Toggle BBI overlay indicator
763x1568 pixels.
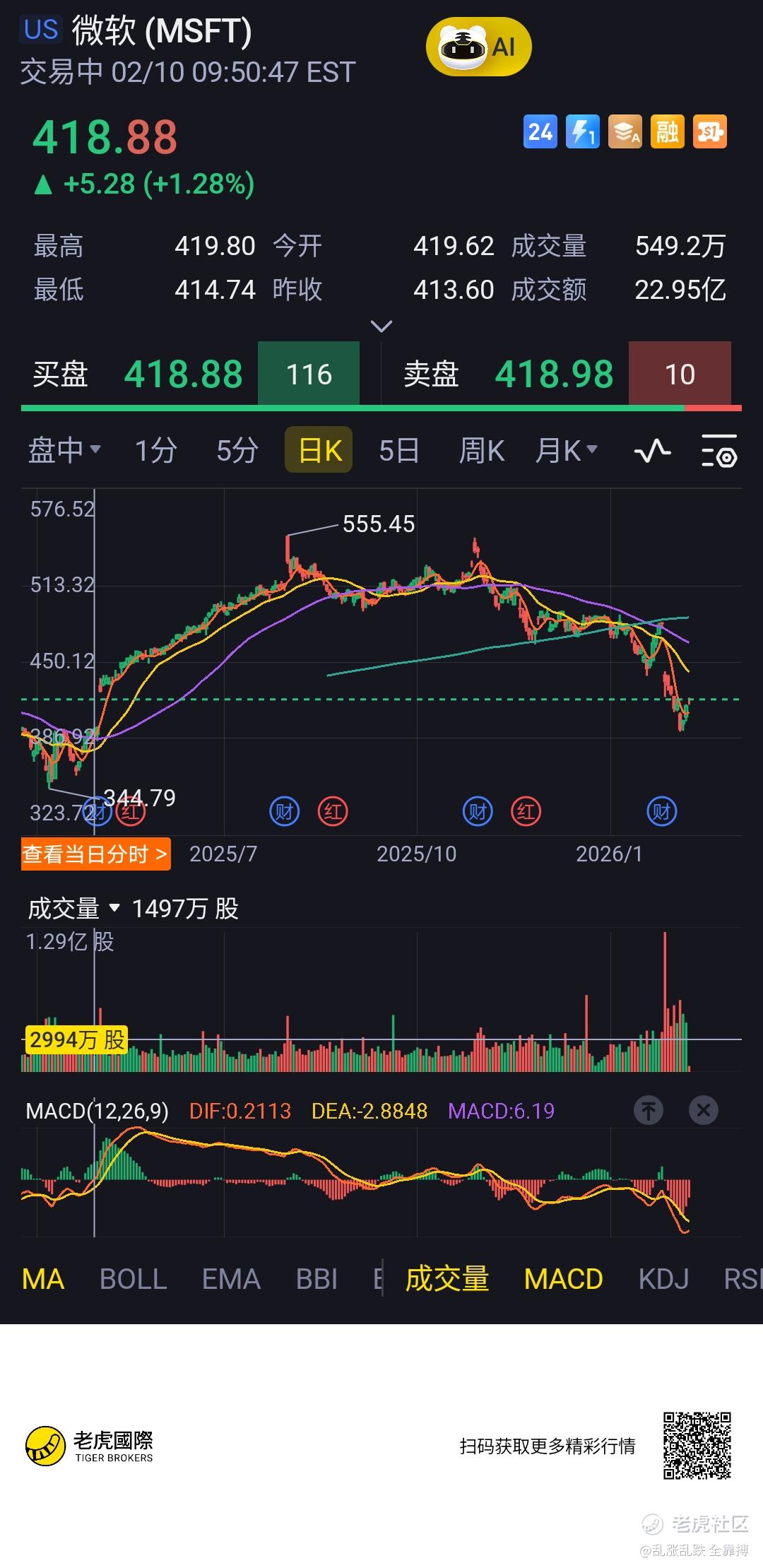317,1280
